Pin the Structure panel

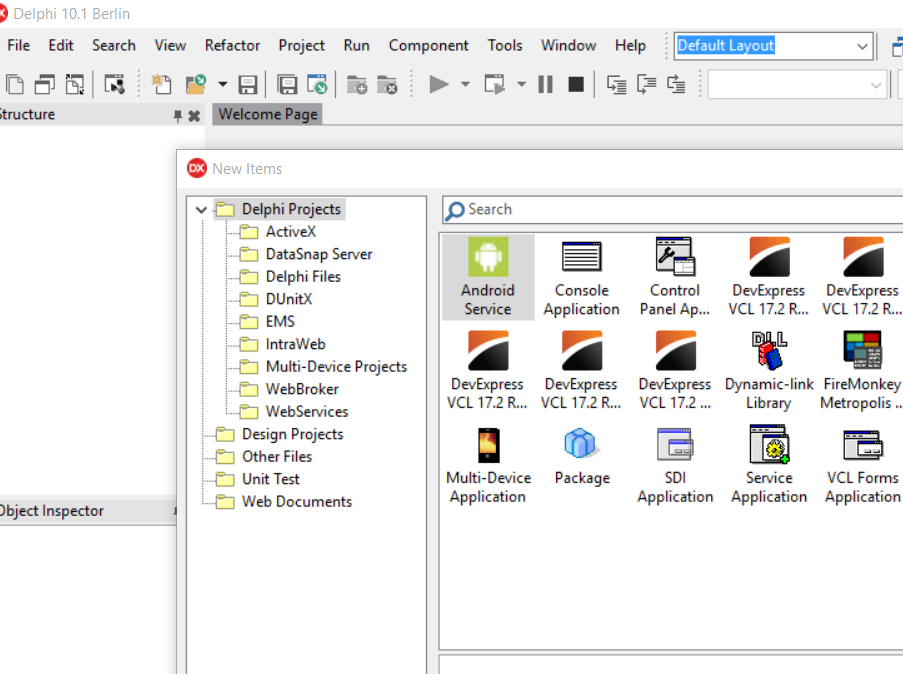[177, 116]
